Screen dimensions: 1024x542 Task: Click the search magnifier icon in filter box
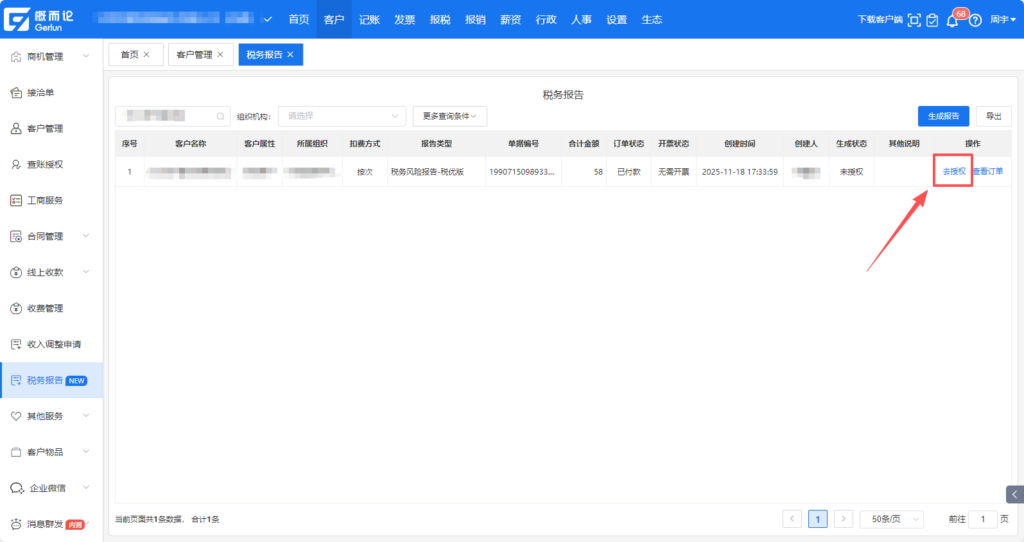pos(220,116)
